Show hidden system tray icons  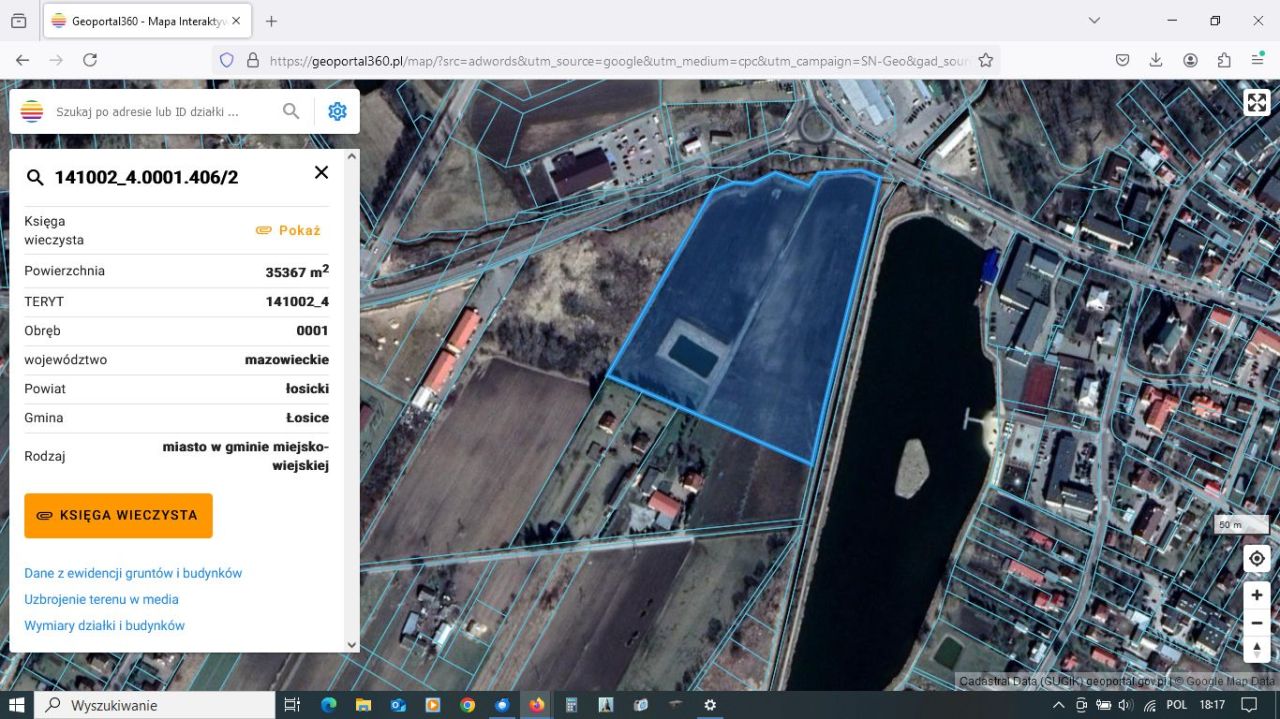1059,705
